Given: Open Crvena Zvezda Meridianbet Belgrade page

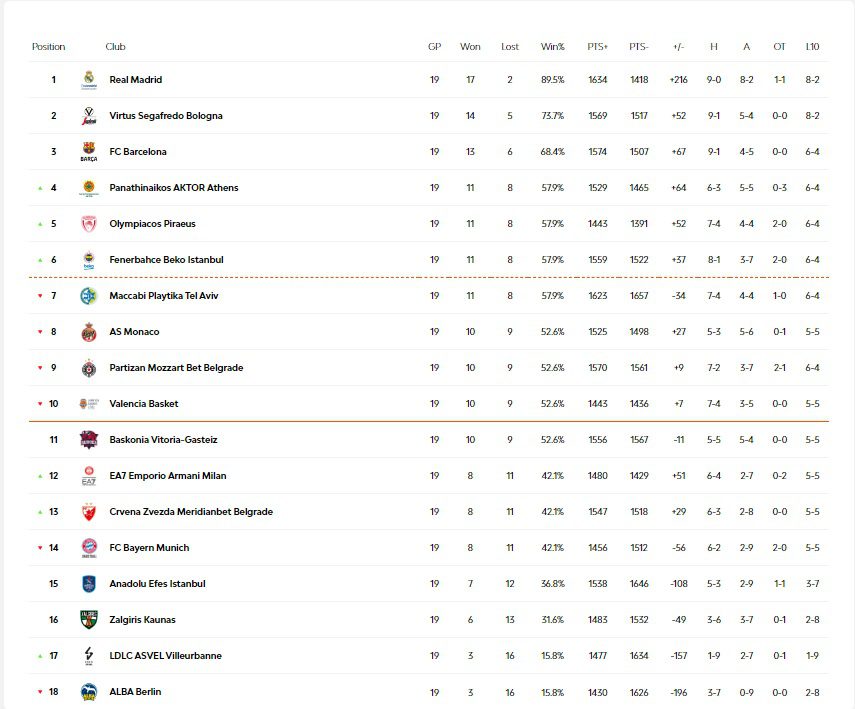Looking at the screenshot, I should pos(191,512).
